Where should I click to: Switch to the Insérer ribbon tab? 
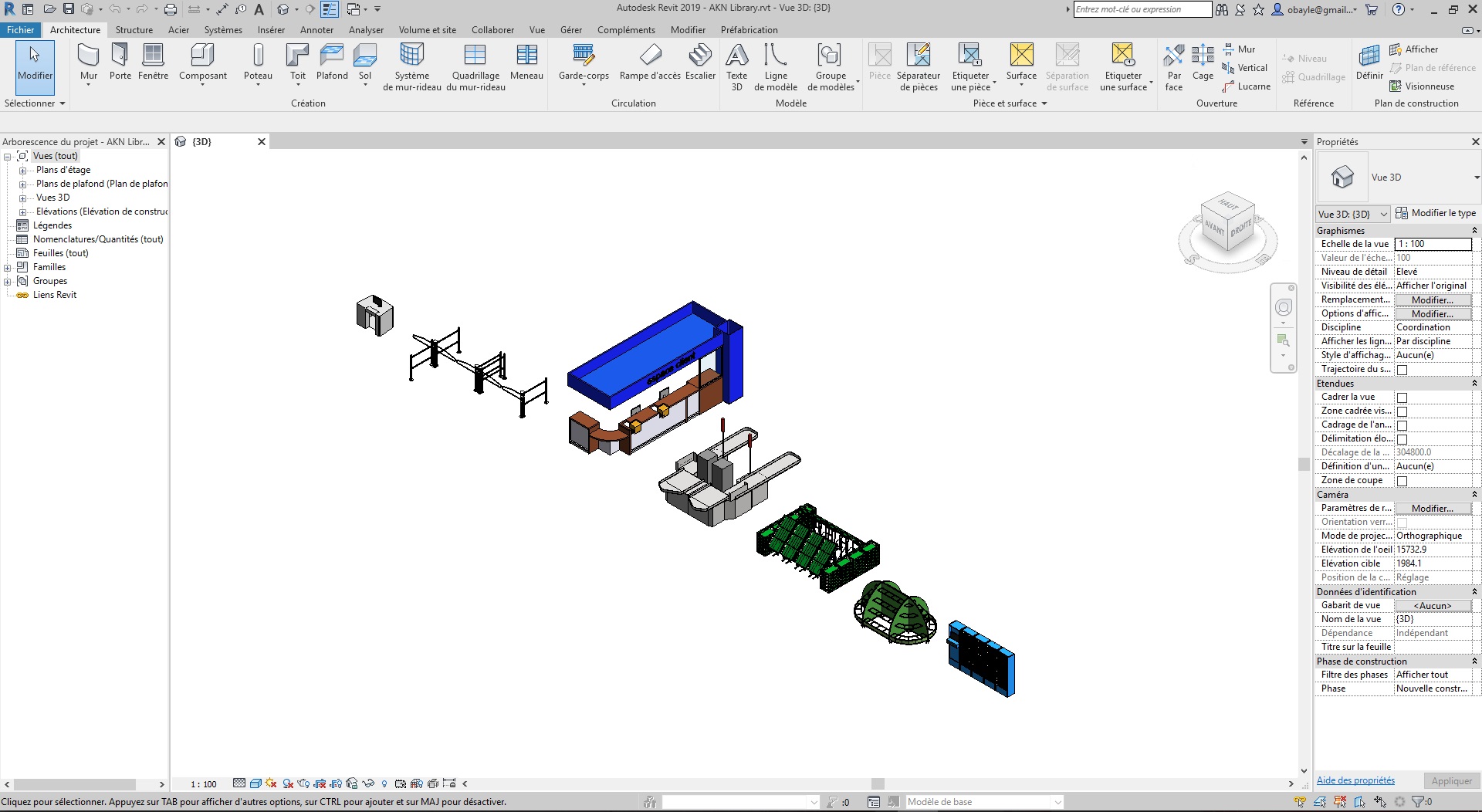coord(271,30)
